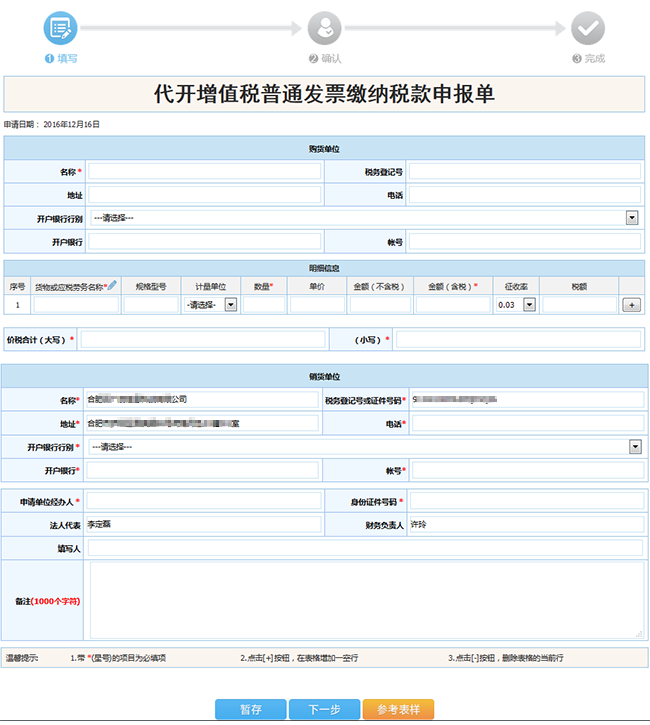Focus the 购货单位 名称 input field
This screenshot has width=650, height=725.
204,172
